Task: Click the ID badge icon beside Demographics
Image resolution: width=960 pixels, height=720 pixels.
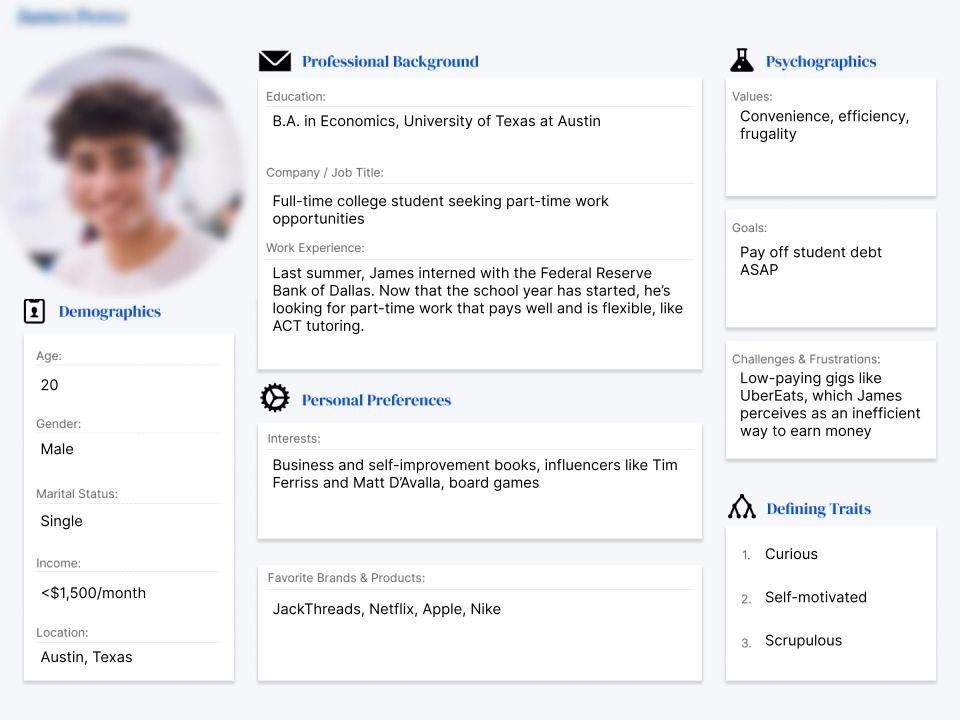Action: (x=34, y=311)
